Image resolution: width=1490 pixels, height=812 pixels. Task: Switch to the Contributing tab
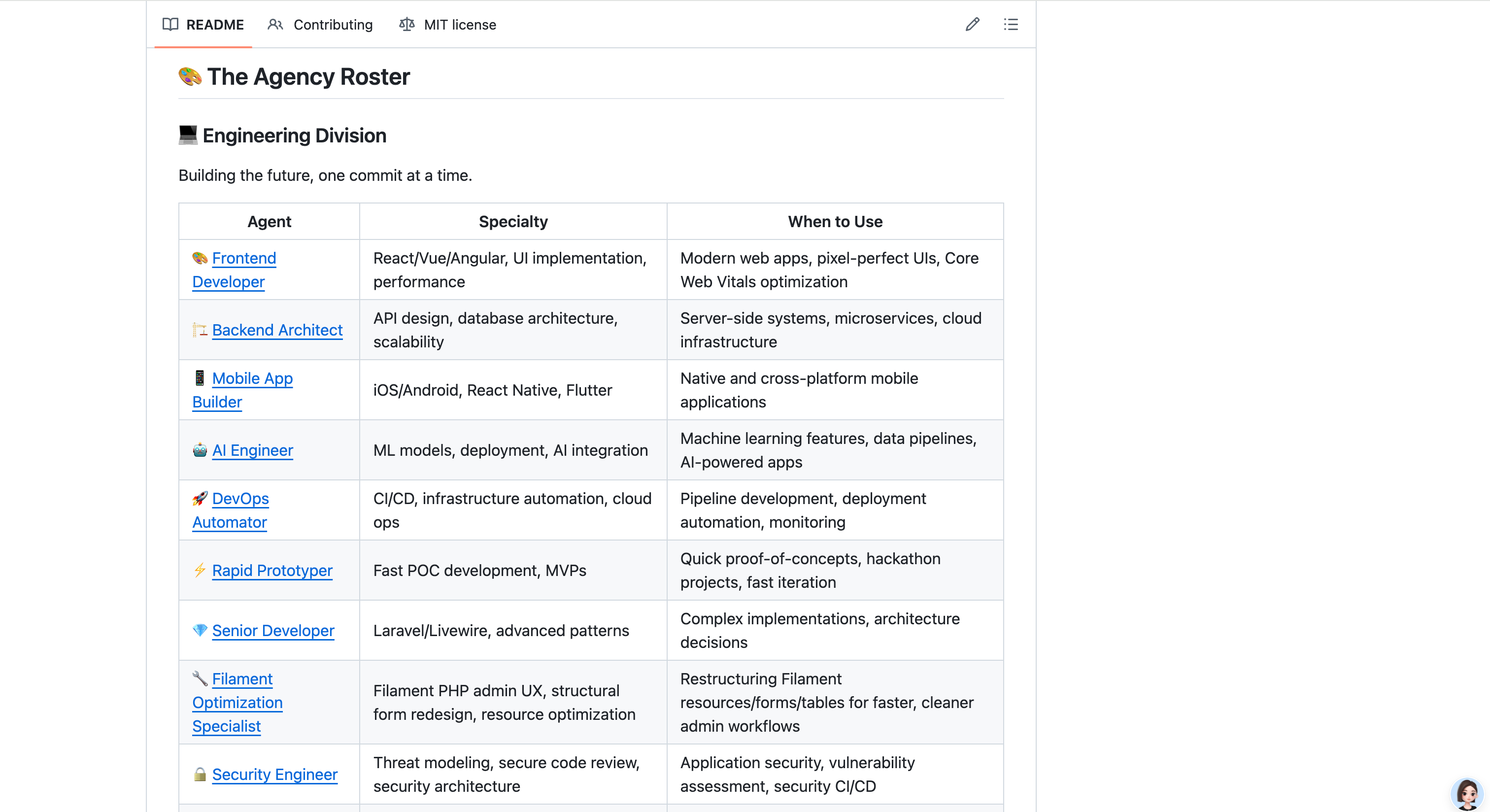tap(320, 24)
